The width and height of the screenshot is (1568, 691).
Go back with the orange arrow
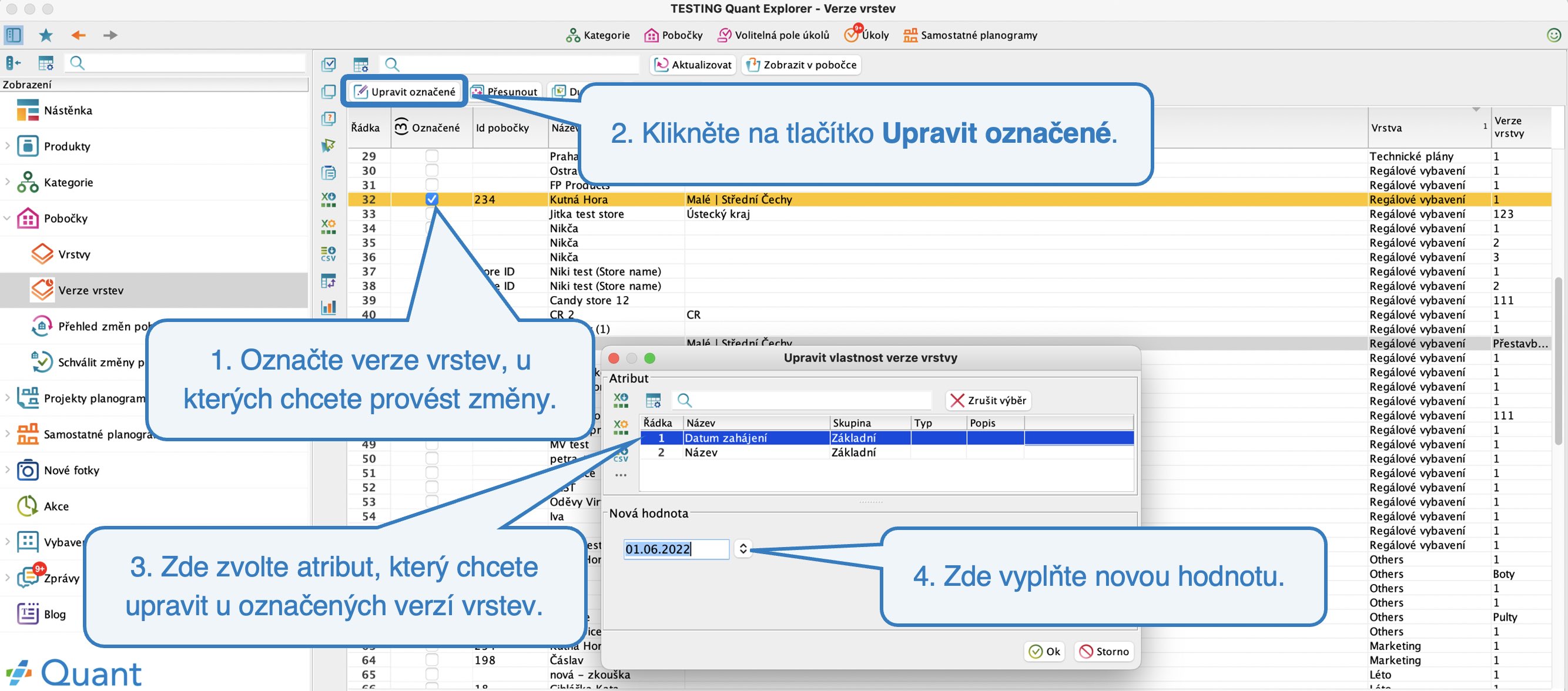78,35
